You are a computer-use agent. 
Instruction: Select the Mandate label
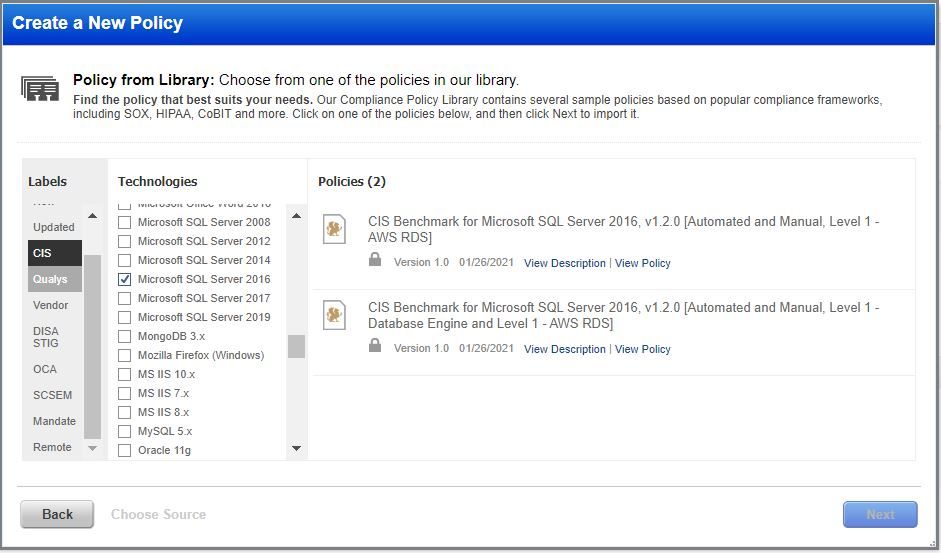click(x=55, y=421)
